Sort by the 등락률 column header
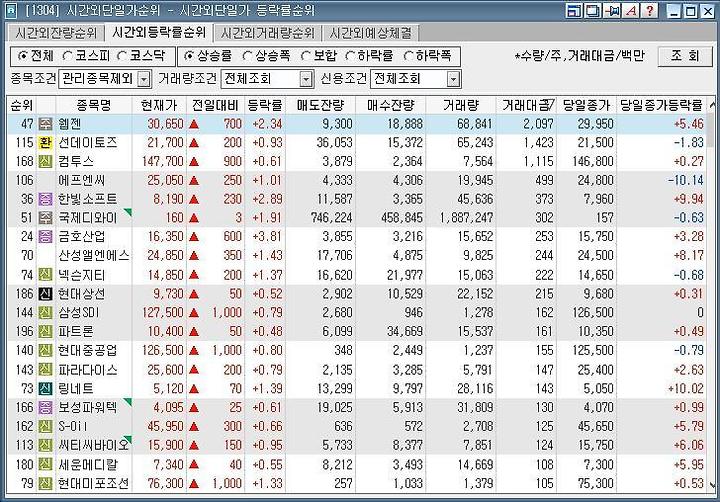The height and width of the screenshot is (502, 720). 265,106
